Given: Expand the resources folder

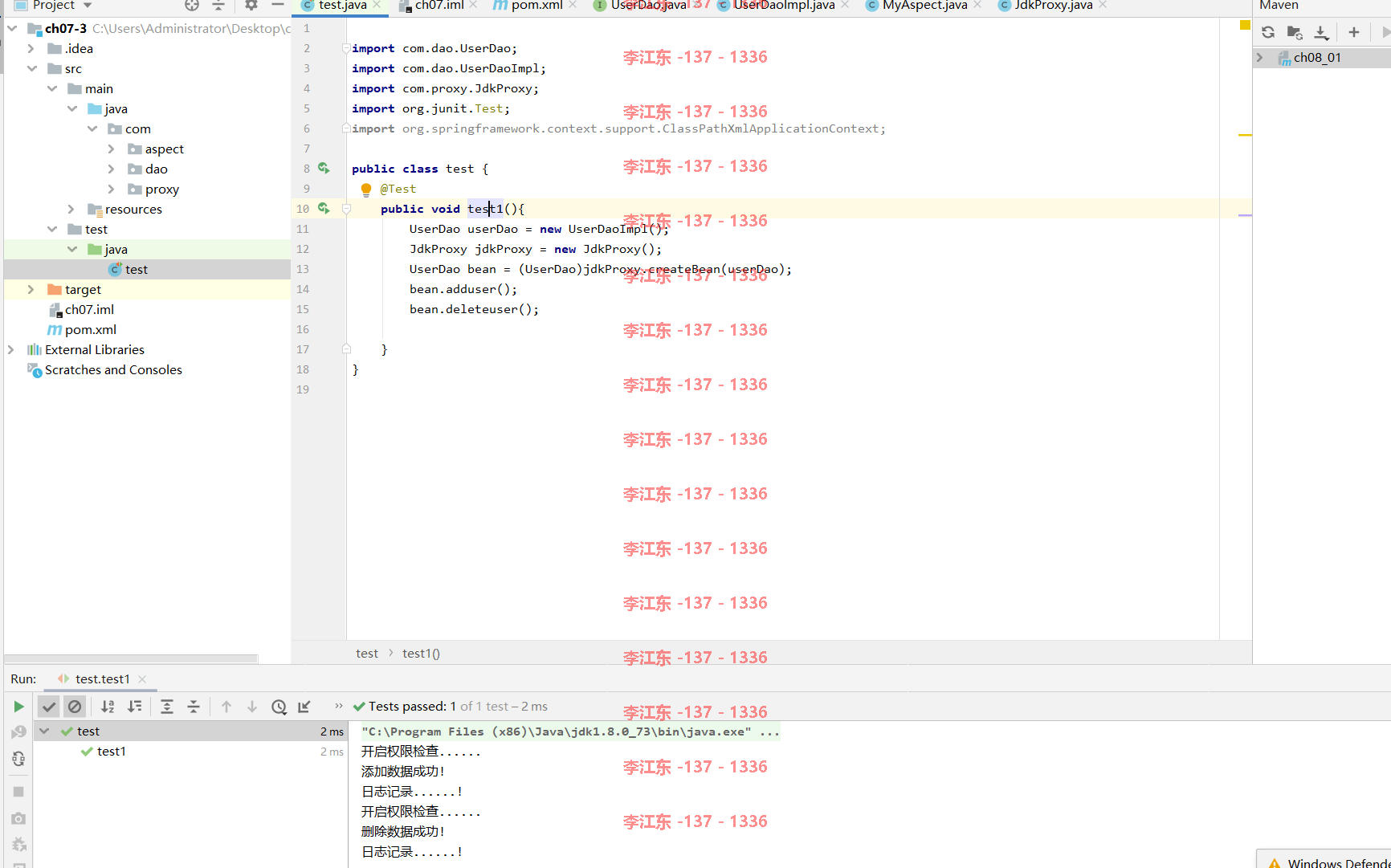Looking at the screenshot, I should 71,210.
